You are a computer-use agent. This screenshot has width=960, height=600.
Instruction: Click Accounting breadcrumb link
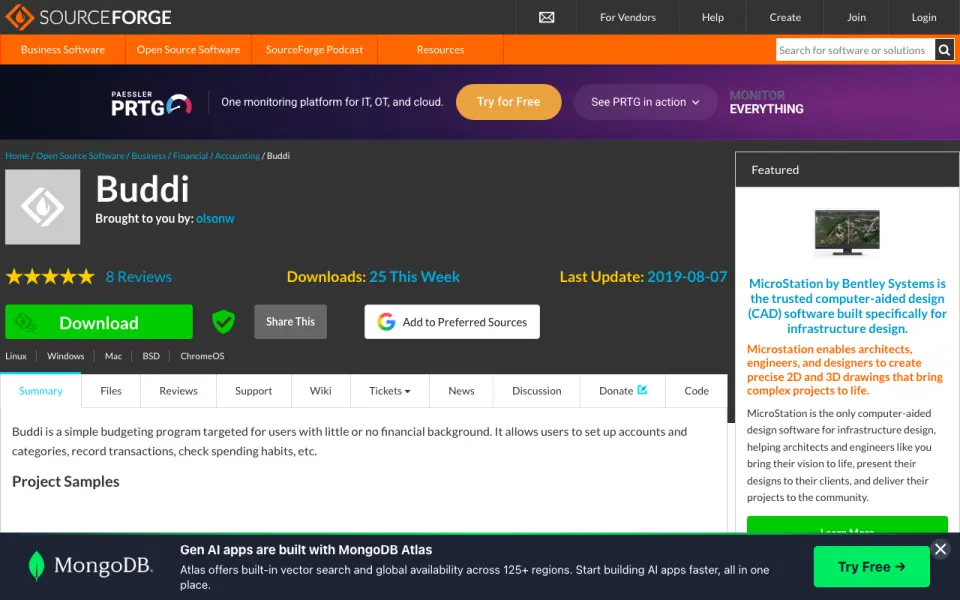coord(238,156)
